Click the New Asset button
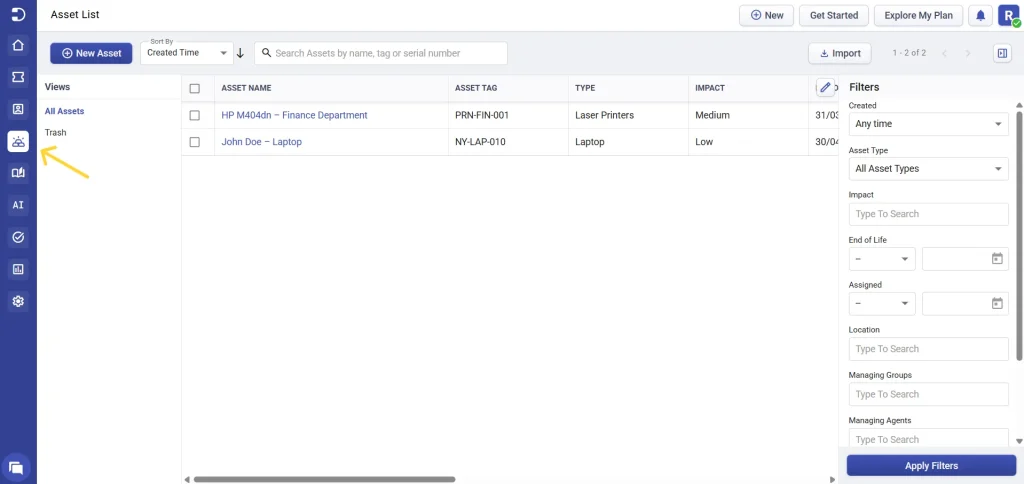The height and width of the screenshot is (484, 1024). coord(91,54)
